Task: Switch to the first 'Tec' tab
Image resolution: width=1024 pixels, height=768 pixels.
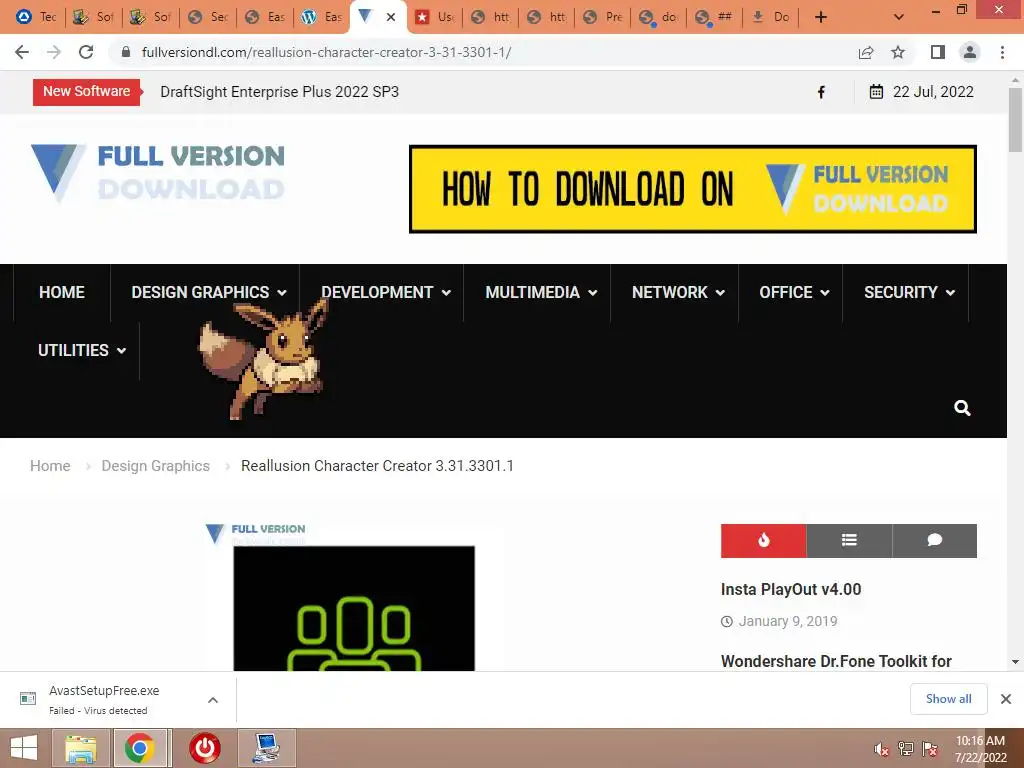Action: pyautogui.click(x=37, y=17)
